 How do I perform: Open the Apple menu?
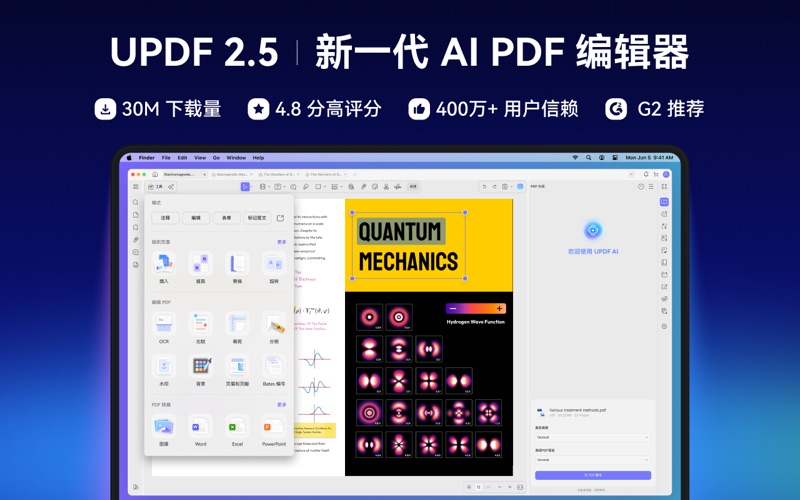pyautogui.click(x=129, y=158)
